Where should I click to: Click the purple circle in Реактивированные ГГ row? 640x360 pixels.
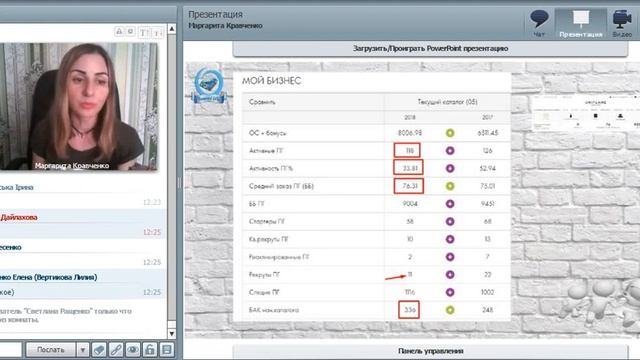point(450,257)
